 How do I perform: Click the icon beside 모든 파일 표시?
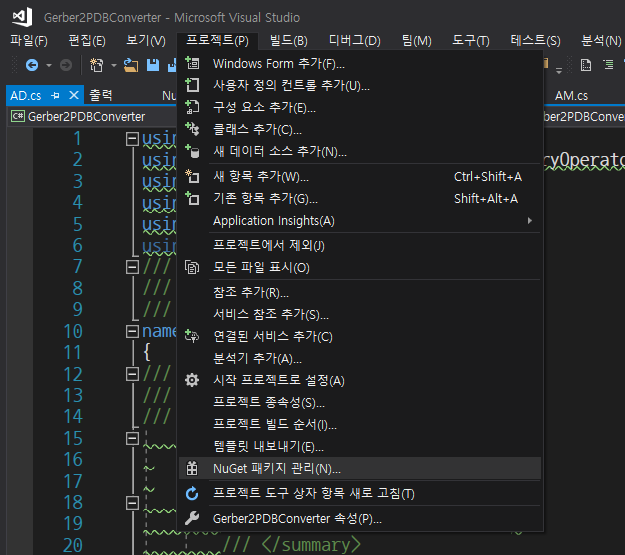(x=192, y=267)
